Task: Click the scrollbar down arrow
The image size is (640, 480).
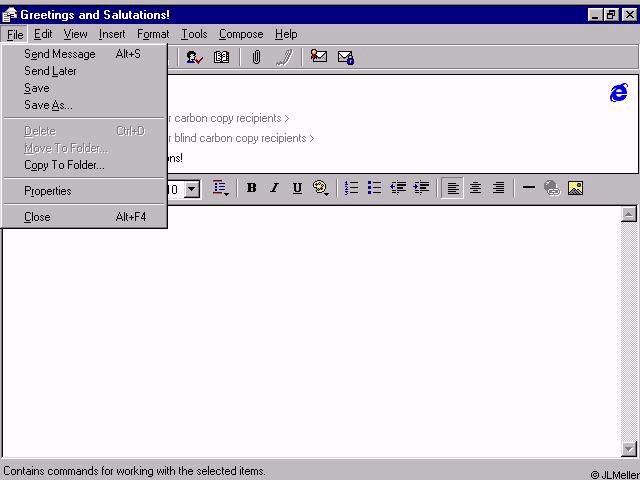Action: (629, 449)
